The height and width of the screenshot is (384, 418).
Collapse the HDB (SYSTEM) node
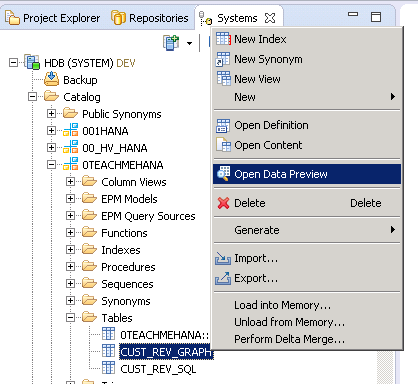click(x=13, y=63)
